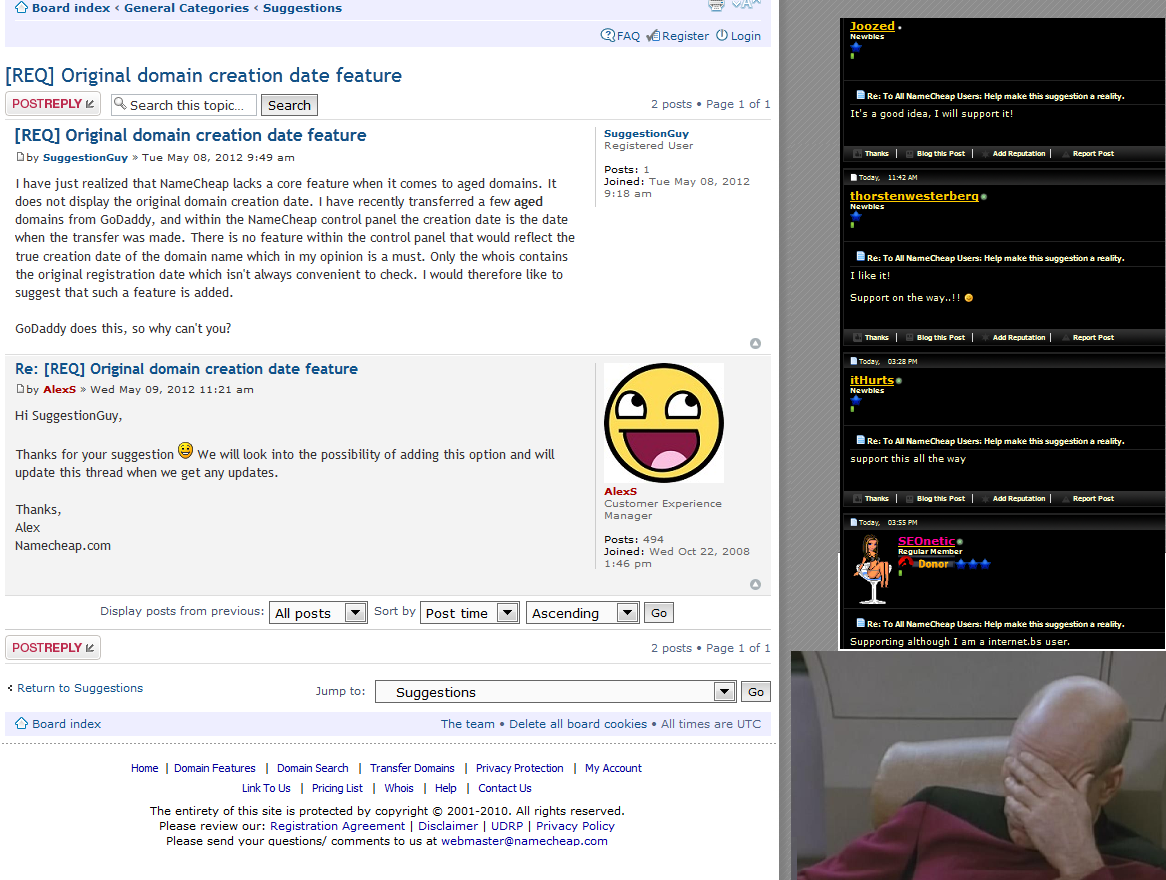The height and width of the screenshot is (880, 1166).
Task: Click print icon at top right of forum
Action: pyautogui.click(x=715, y=5)
